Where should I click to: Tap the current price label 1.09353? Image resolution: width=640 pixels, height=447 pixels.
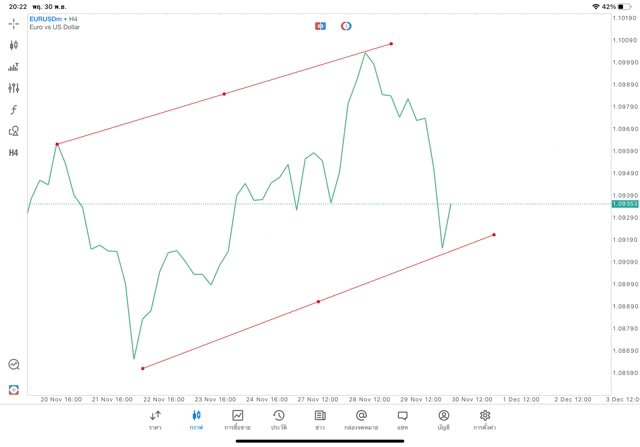coord(624,204)
